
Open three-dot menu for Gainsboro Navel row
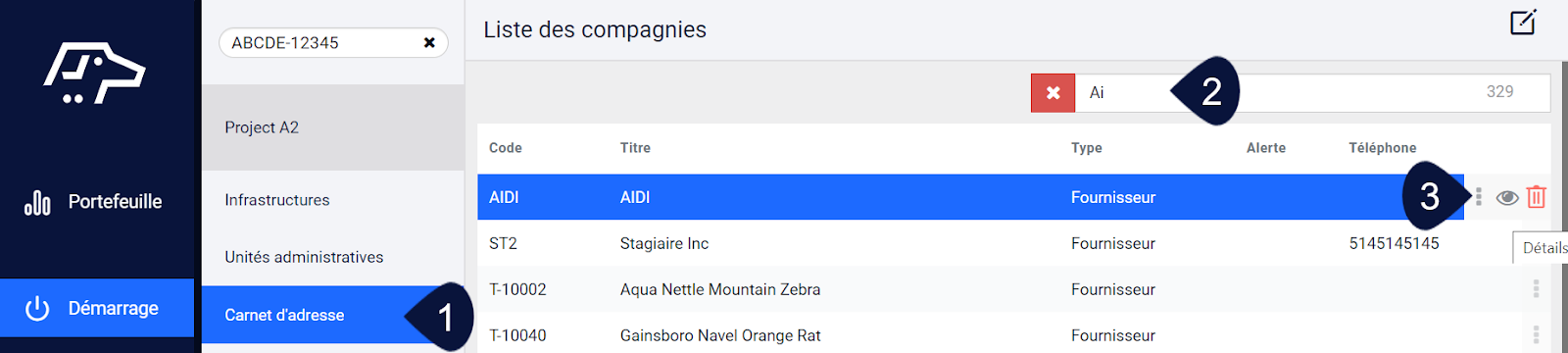click(x=1536, y=335)
